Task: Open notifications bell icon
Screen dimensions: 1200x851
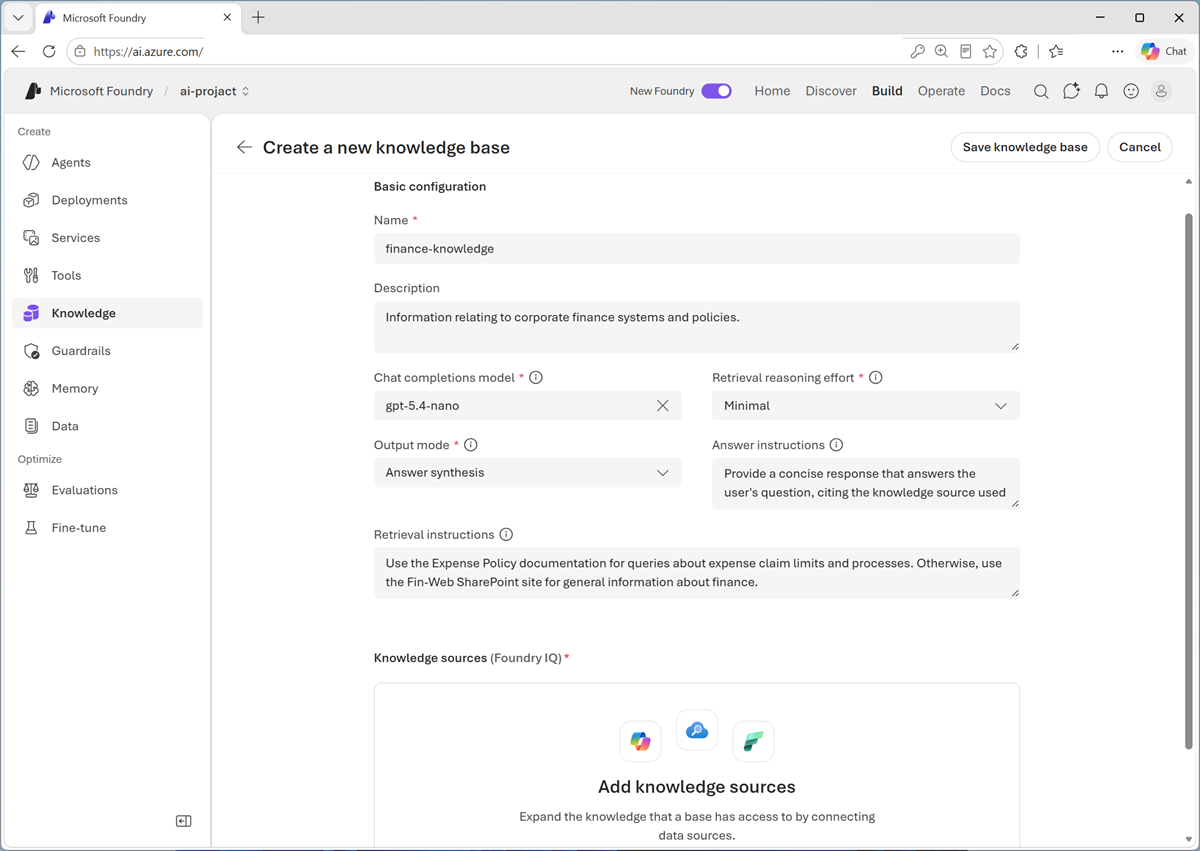Action: coord(1101,91)
